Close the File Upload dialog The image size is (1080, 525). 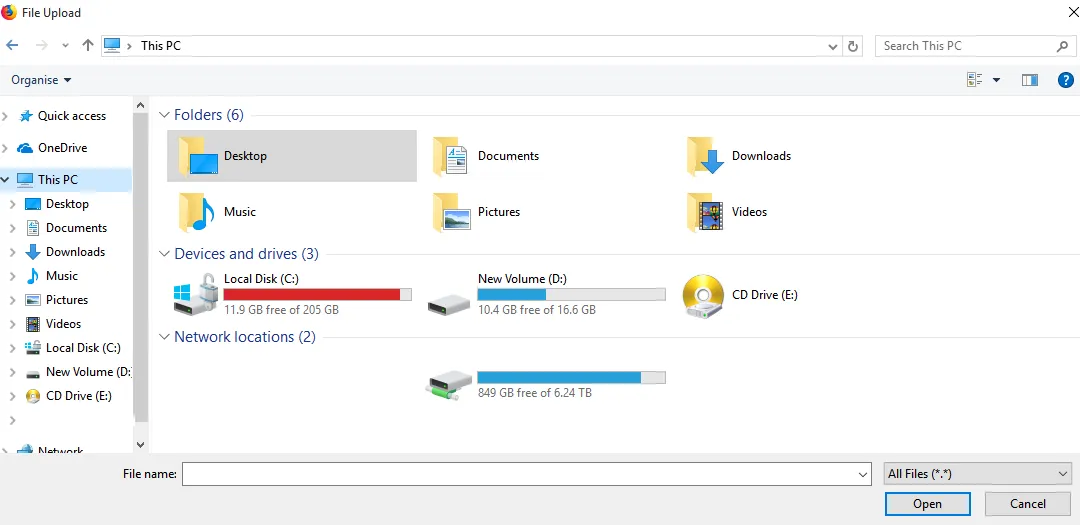[1072, 12]
